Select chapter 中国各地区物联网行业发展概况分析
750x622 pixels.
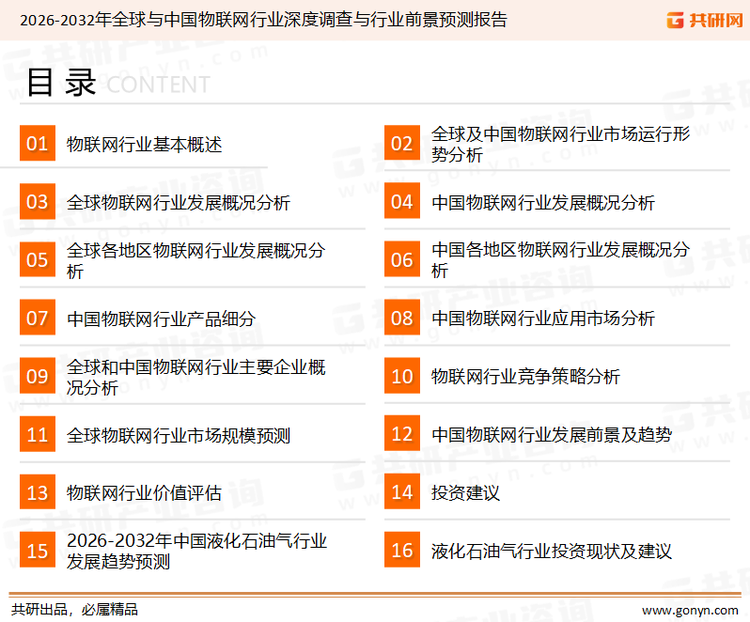561,260
